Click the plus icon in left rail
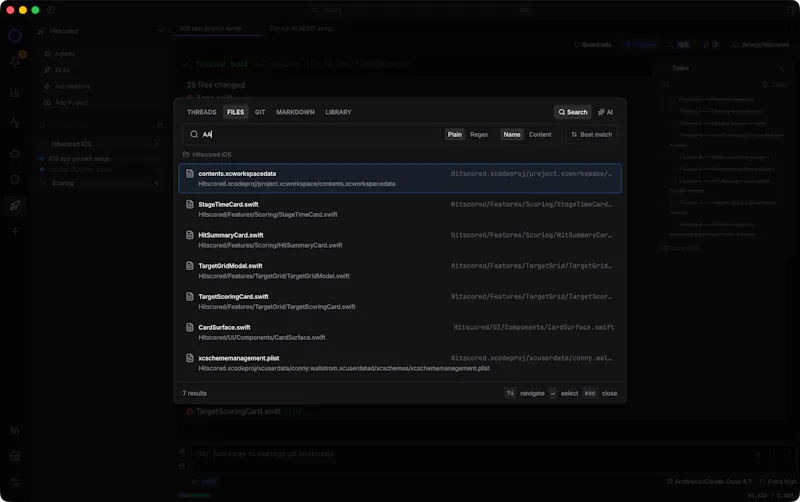800x502 pixels. point(15,232)
